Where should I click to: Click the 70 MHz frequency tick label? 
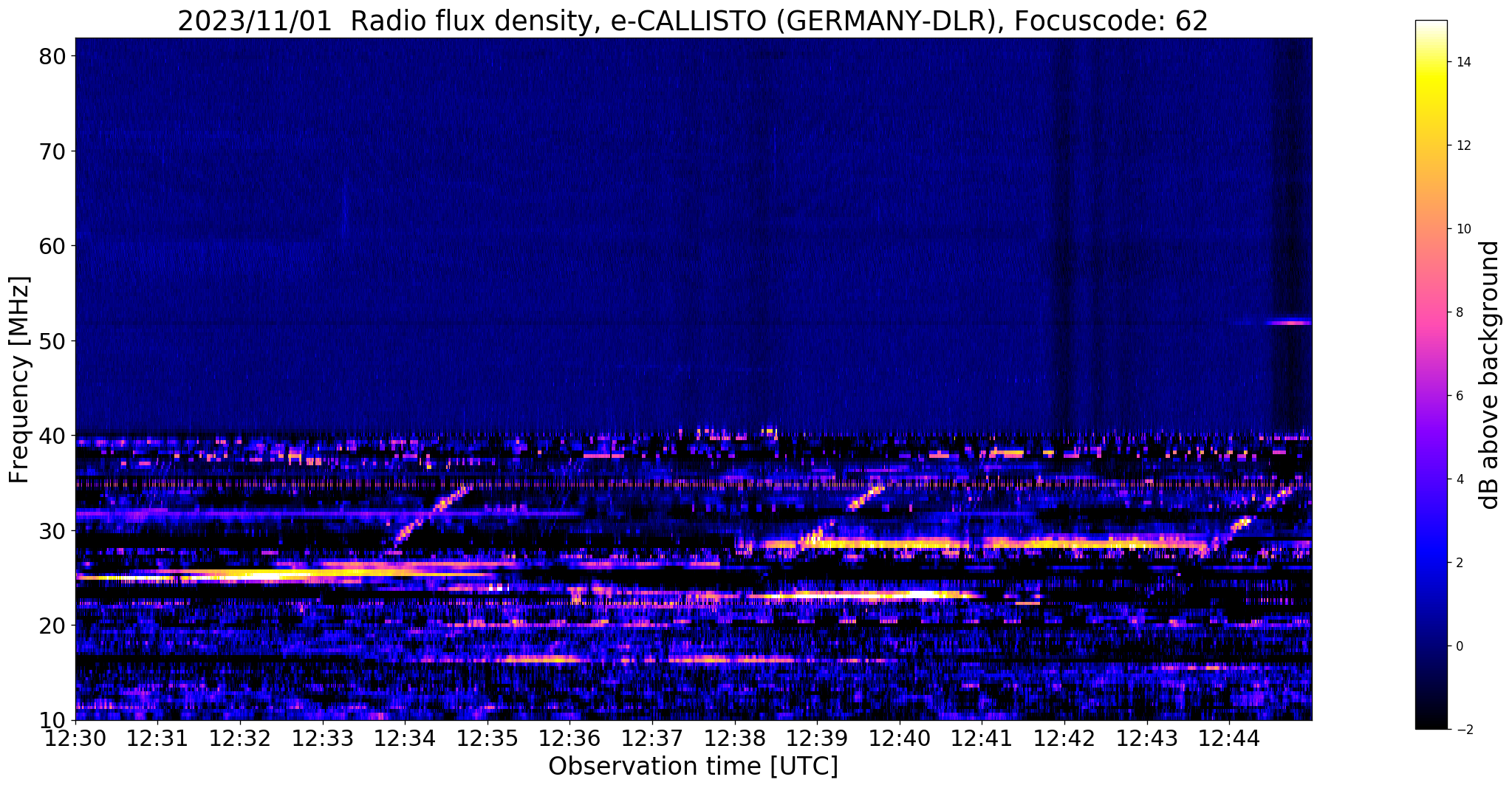point(52,151)
